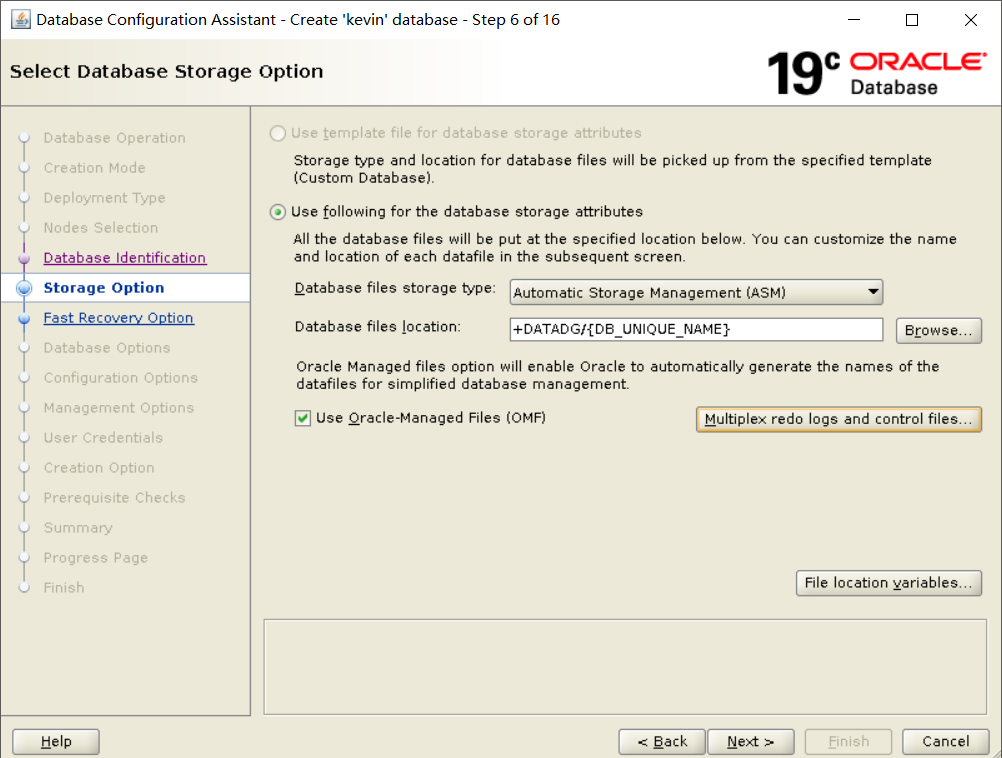Image resolution: width=1002 pixels, height=758 pixels.
Task: Open Database files storage type dropdown
Action: pos(696,292)
